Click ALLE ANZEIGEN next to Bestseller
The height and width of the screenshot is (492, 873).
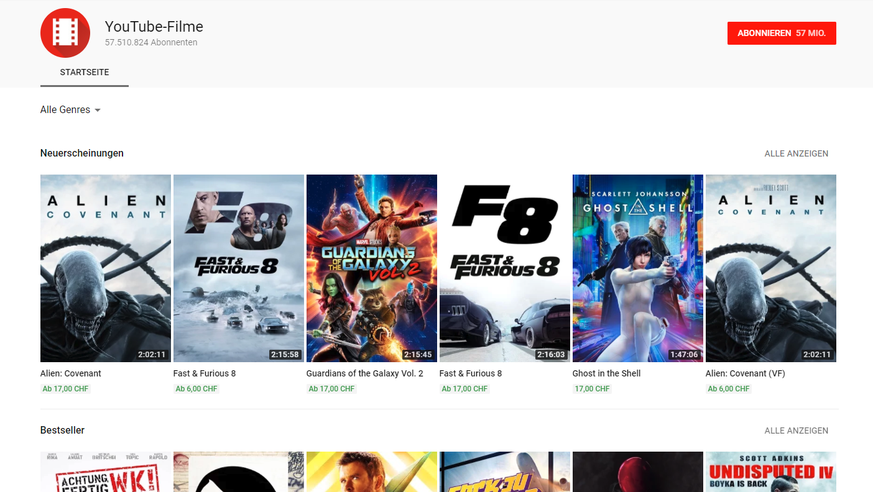(796, 431)
